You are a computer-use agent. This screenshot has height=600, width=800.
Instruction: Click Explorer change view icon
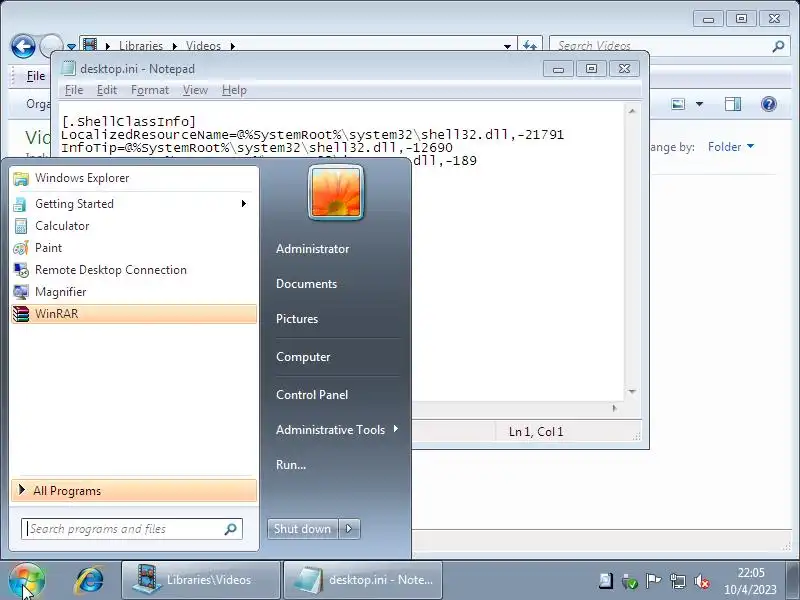click(678, 105)
